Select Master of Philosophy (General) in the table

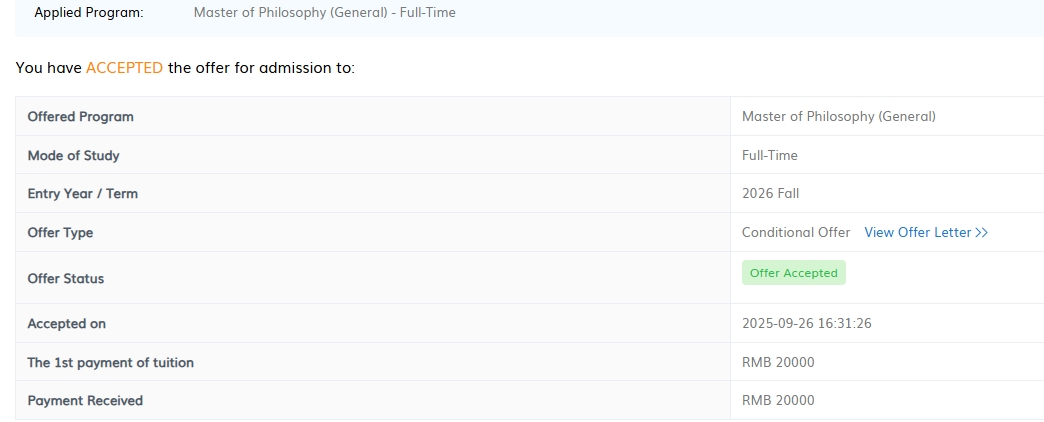(838, 116)
